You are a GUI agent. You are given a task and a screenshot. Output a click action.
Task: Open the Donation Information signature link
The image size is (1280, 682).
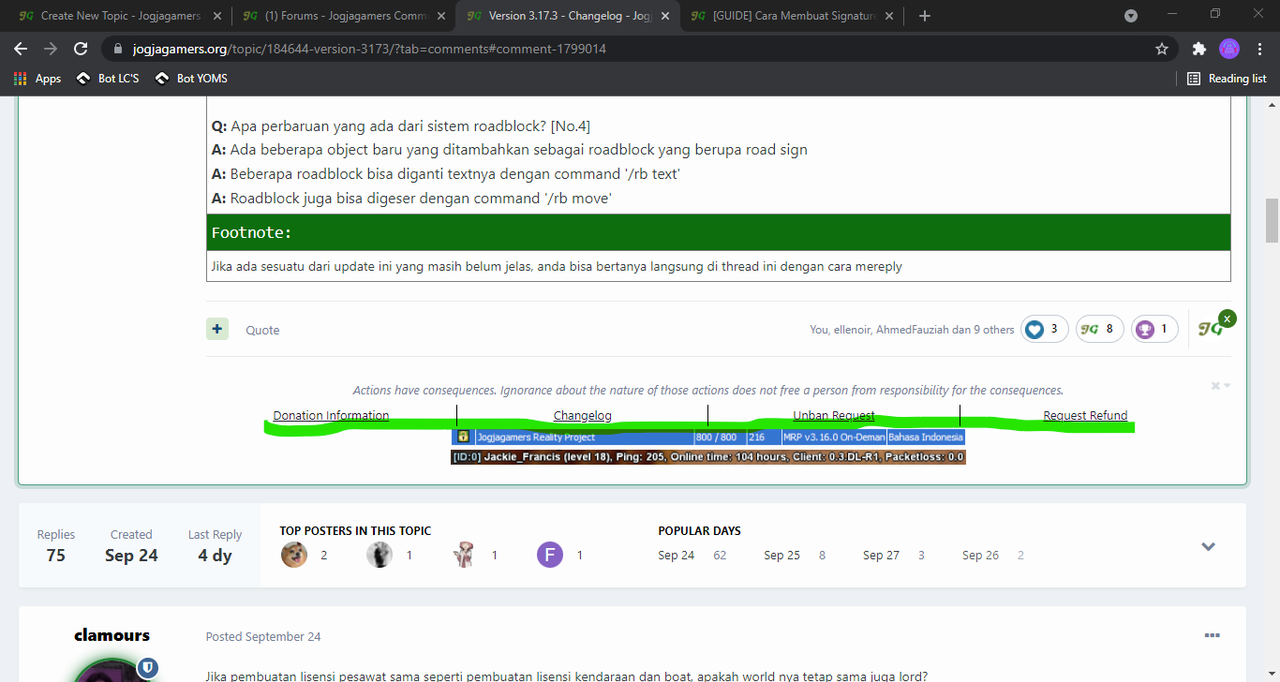point(331,416)
